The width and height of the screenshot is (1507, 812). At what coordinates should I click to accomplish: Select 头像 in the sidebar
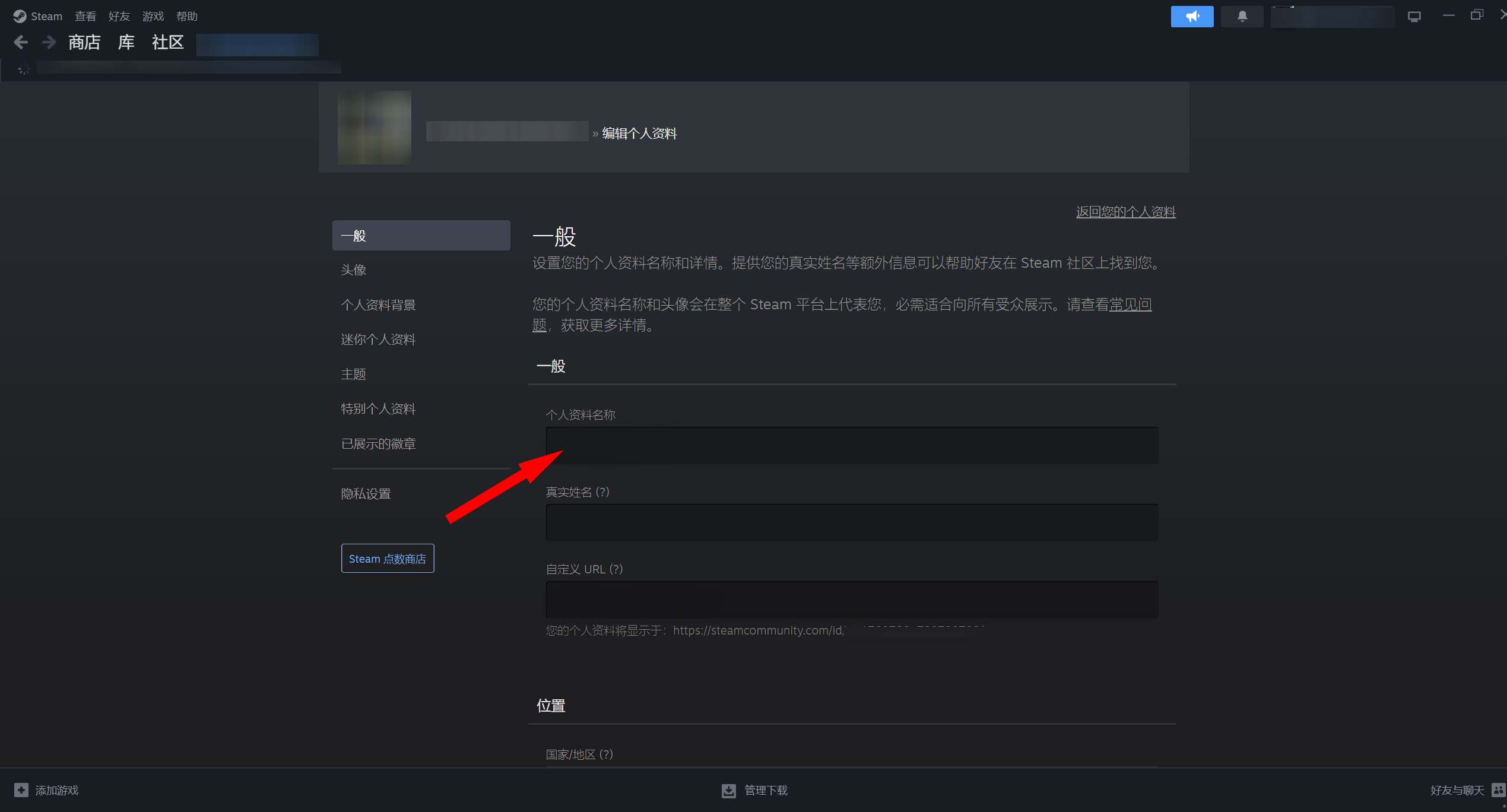pos(353,269)
